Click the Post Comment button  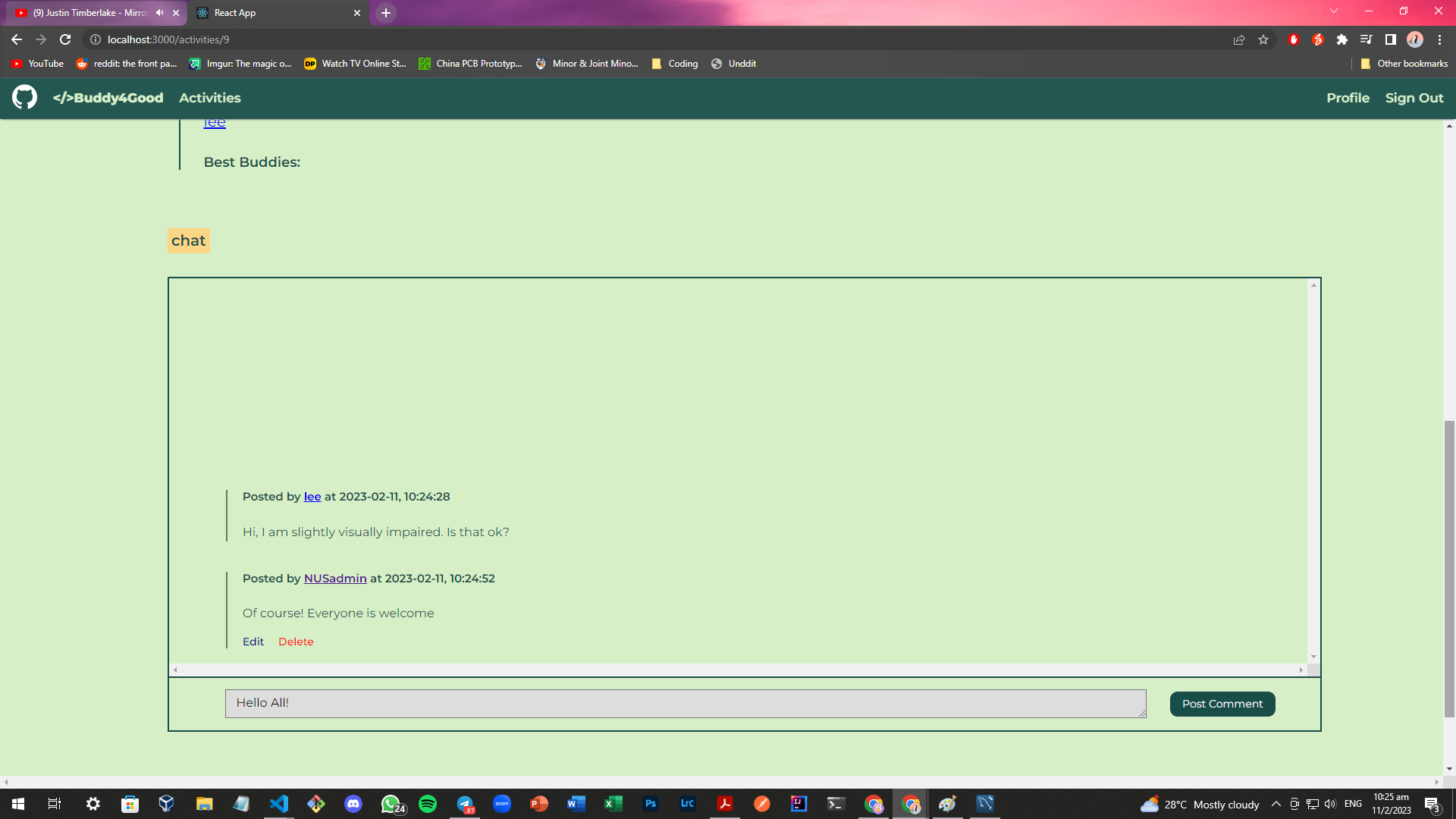[1222, 704]
